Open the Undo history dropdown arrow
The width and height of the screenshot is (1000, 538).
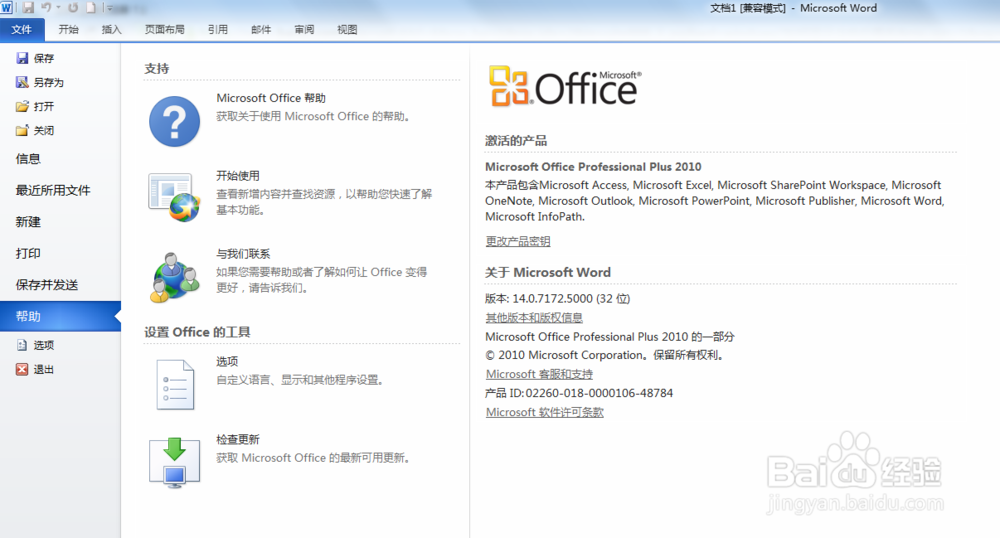[58, 8]
